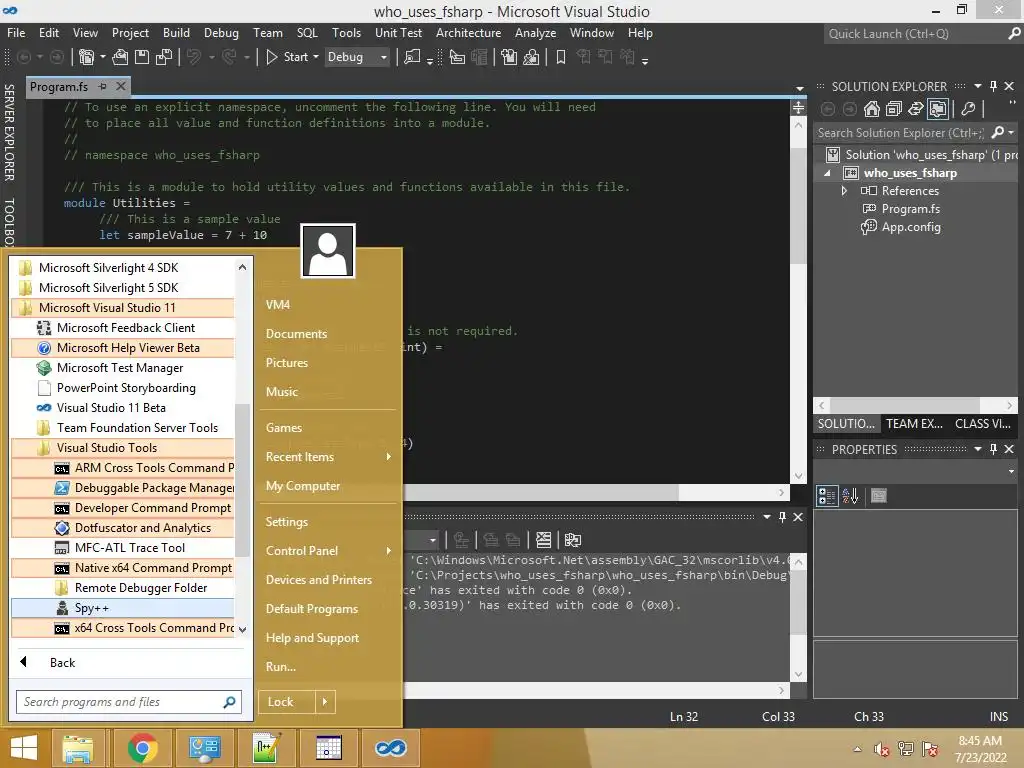Collapse the who_uses_fsharp project node
The image size is (1024, 768).
827,173
